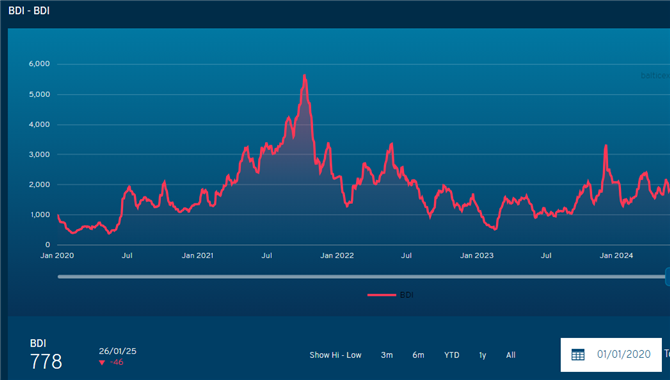670x380 pixels.
Task: Switch chart to 1y range
Action: click(x=482, y=355)
